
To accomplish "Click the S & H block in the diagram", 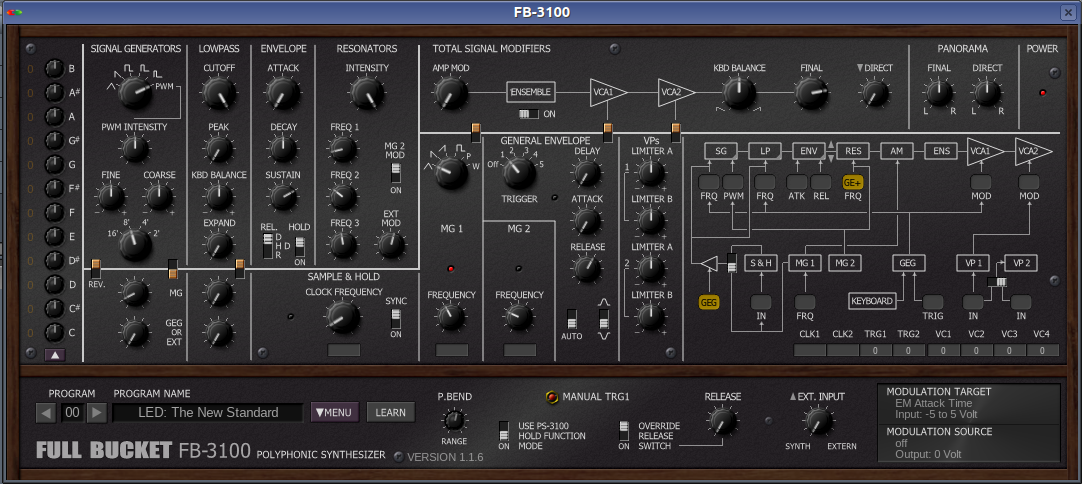I will tap(761, 263).
